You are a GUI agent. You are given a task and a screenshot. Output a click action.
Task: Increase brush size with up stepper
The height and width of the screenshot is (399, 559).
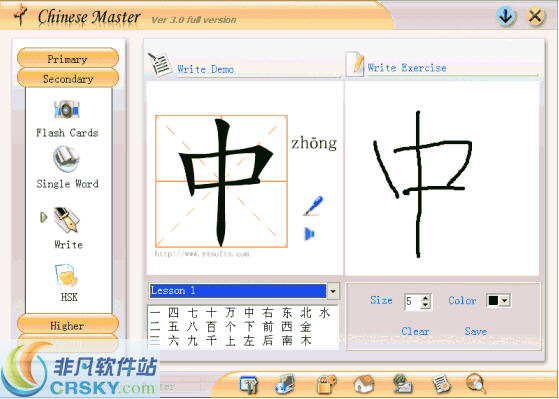point(425,298)
